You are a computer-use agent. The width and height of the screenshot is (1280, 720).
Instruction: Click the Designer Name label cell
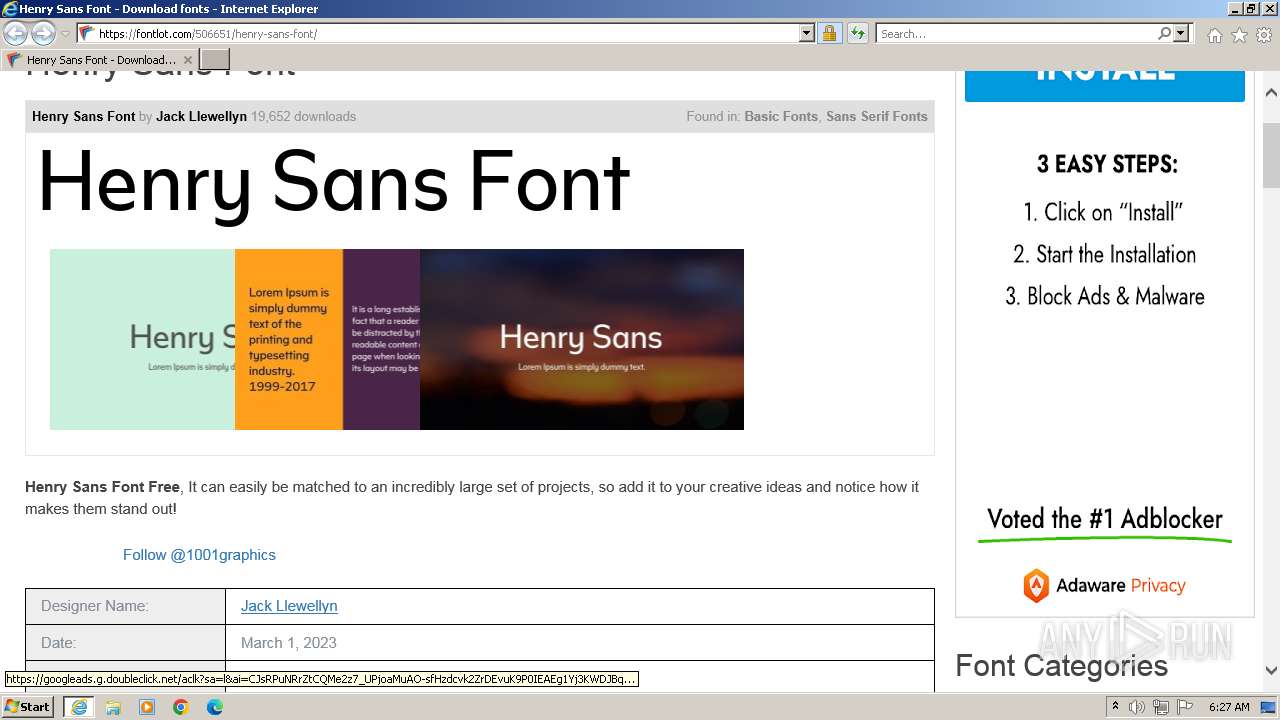[x=126, y=606]
